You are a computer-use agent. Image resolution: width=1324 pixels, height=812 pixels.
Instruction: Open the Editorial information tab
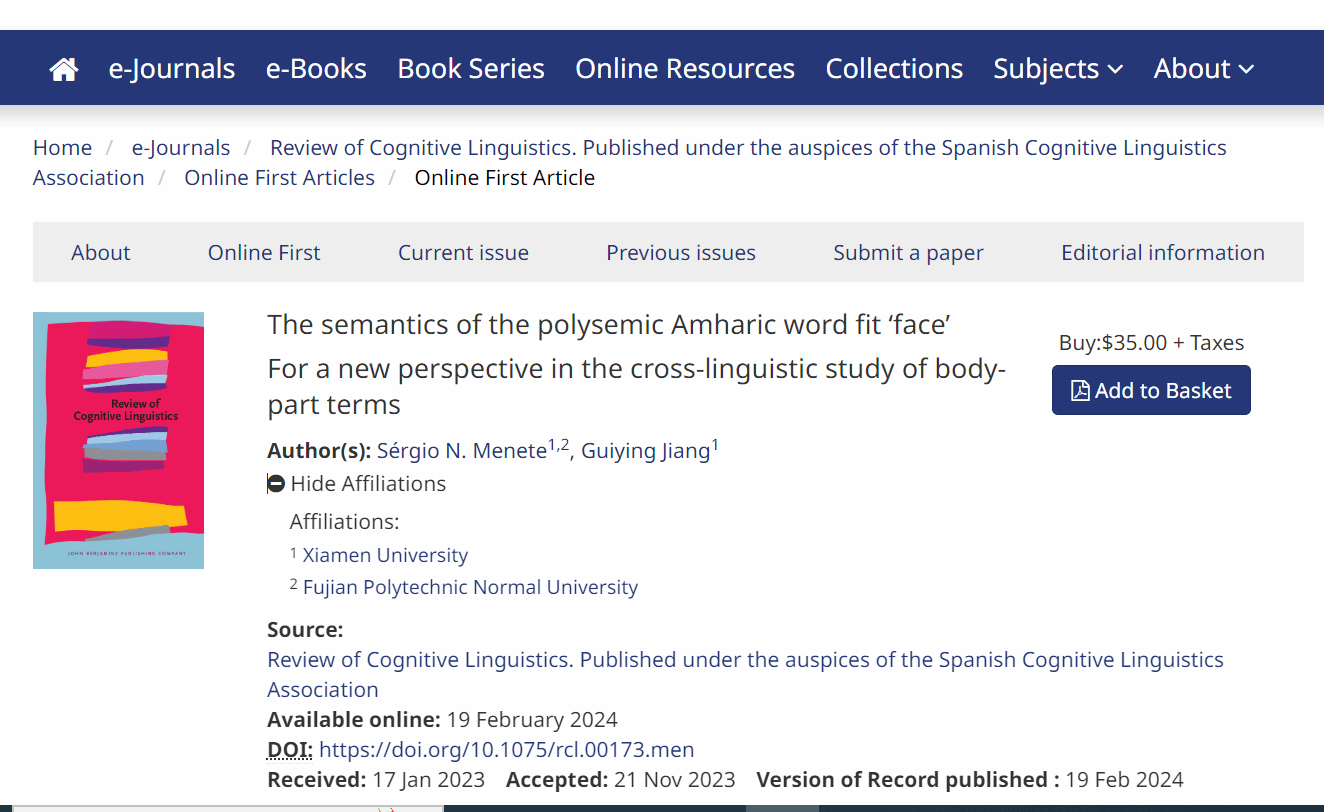pos(1162,253)
